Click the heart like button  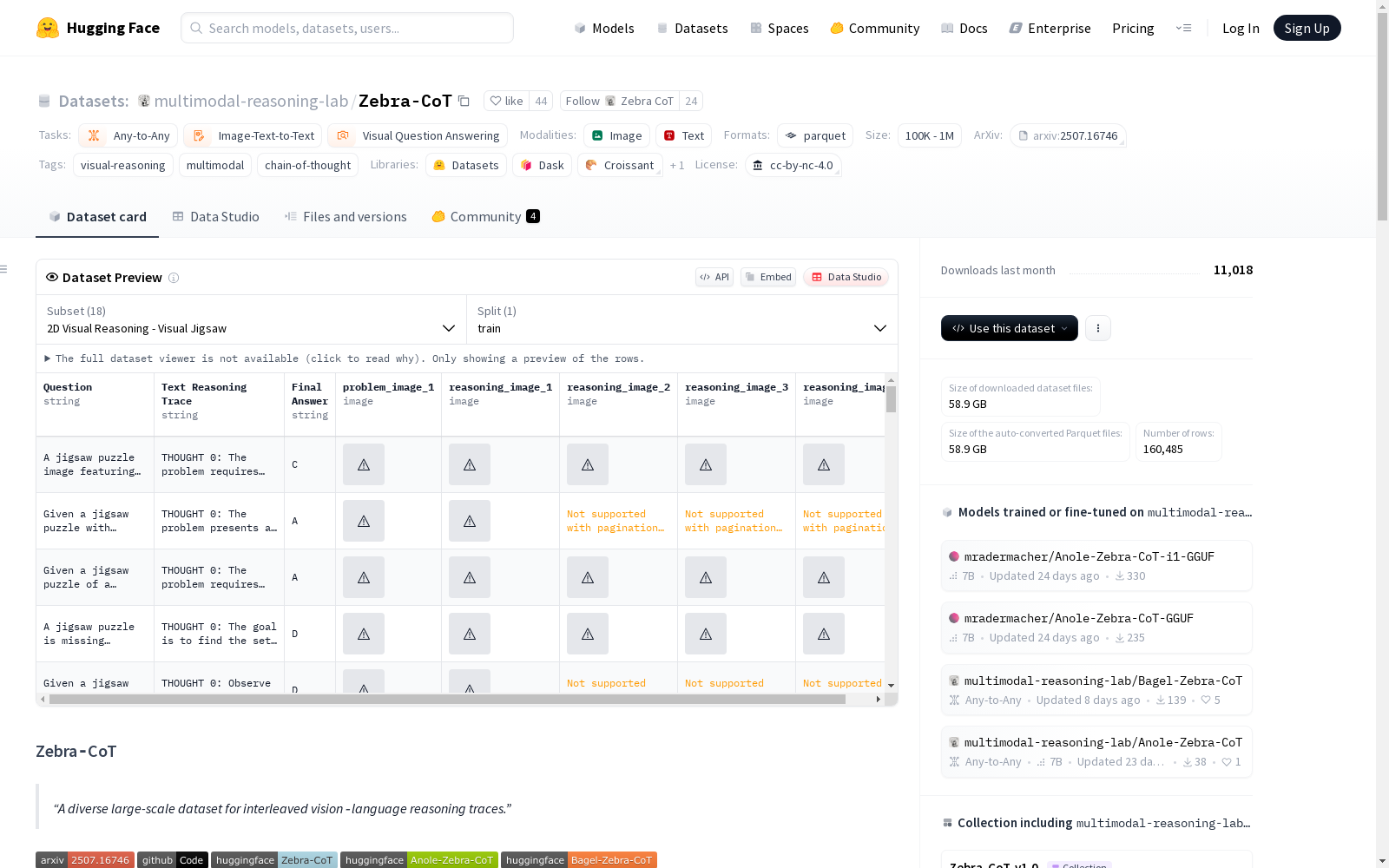506,101
